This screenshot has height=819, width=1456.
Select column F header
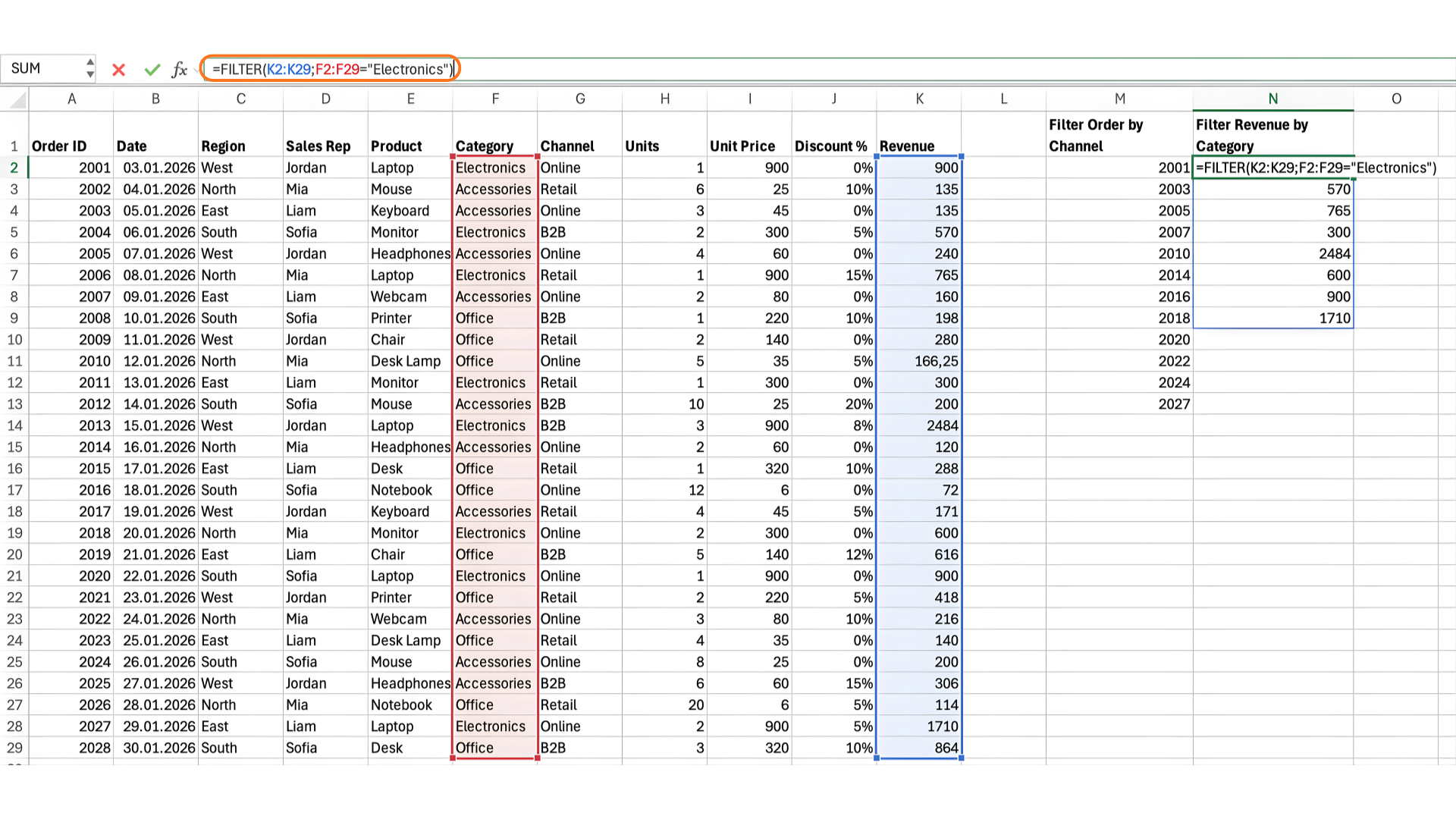(x=494, y=99)
